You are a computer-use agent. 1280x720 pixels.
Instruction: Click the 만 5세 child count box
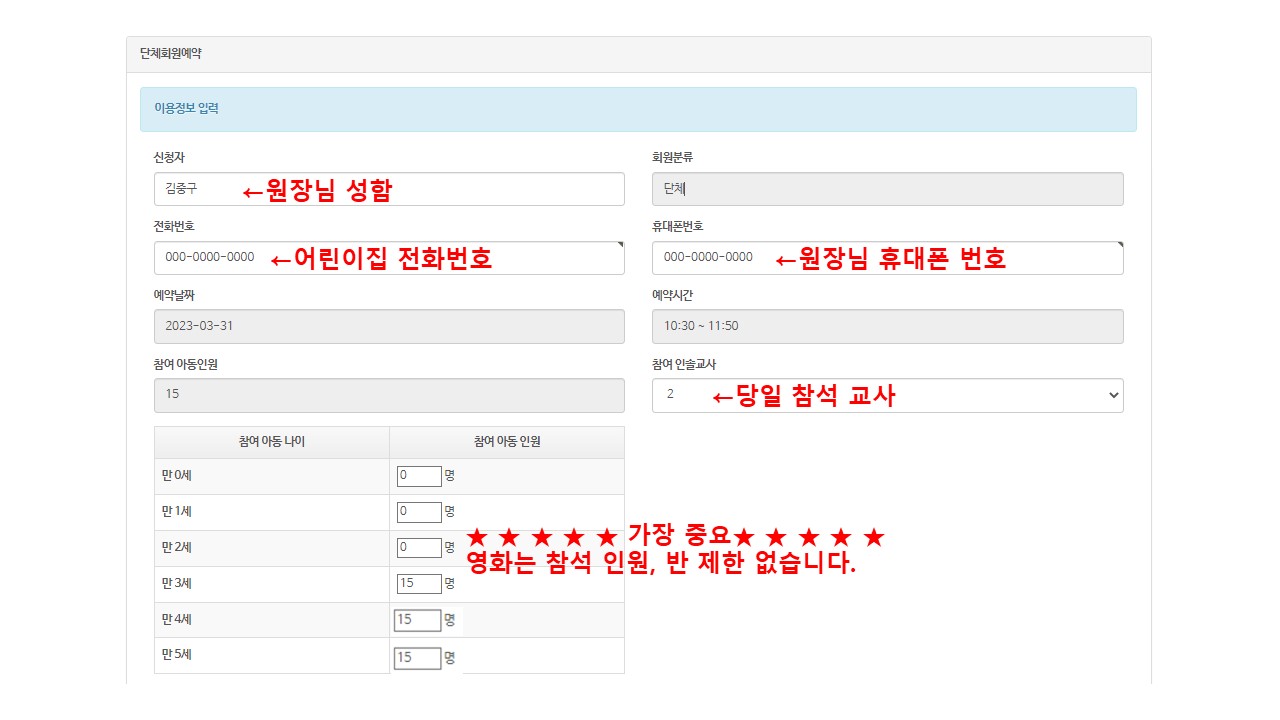point(417,657)
